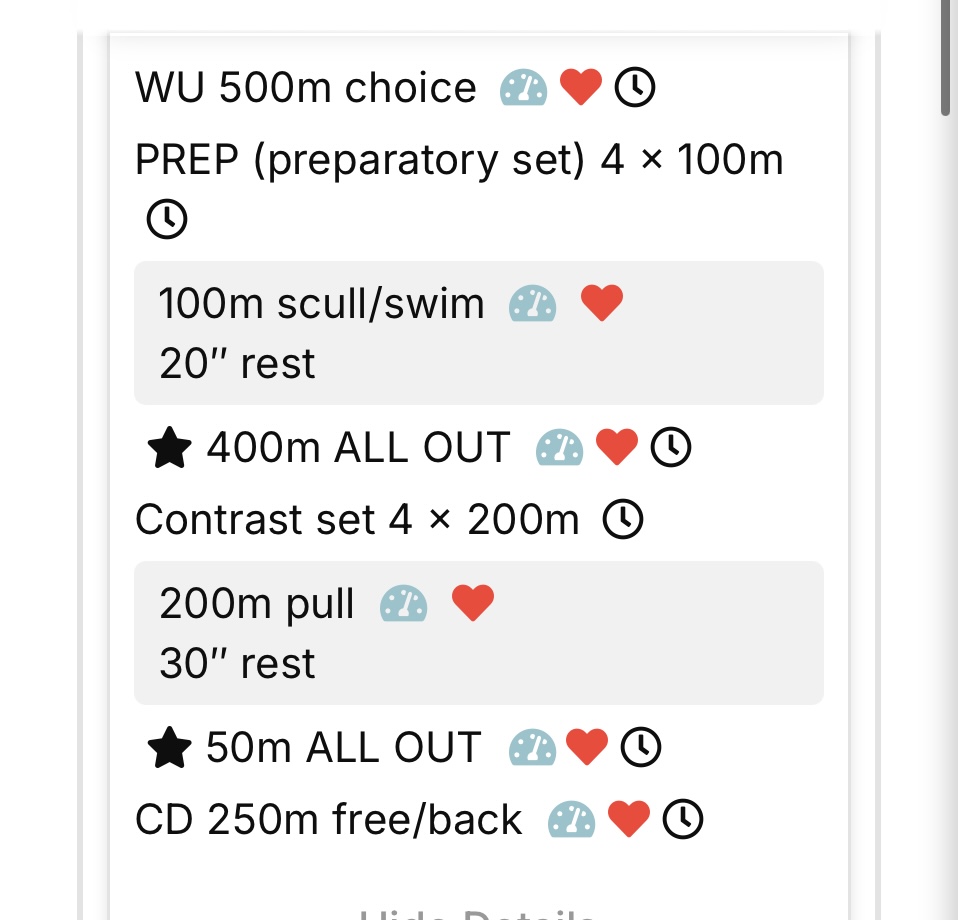Click the heart icon next to 200m pull

[473, 604]
